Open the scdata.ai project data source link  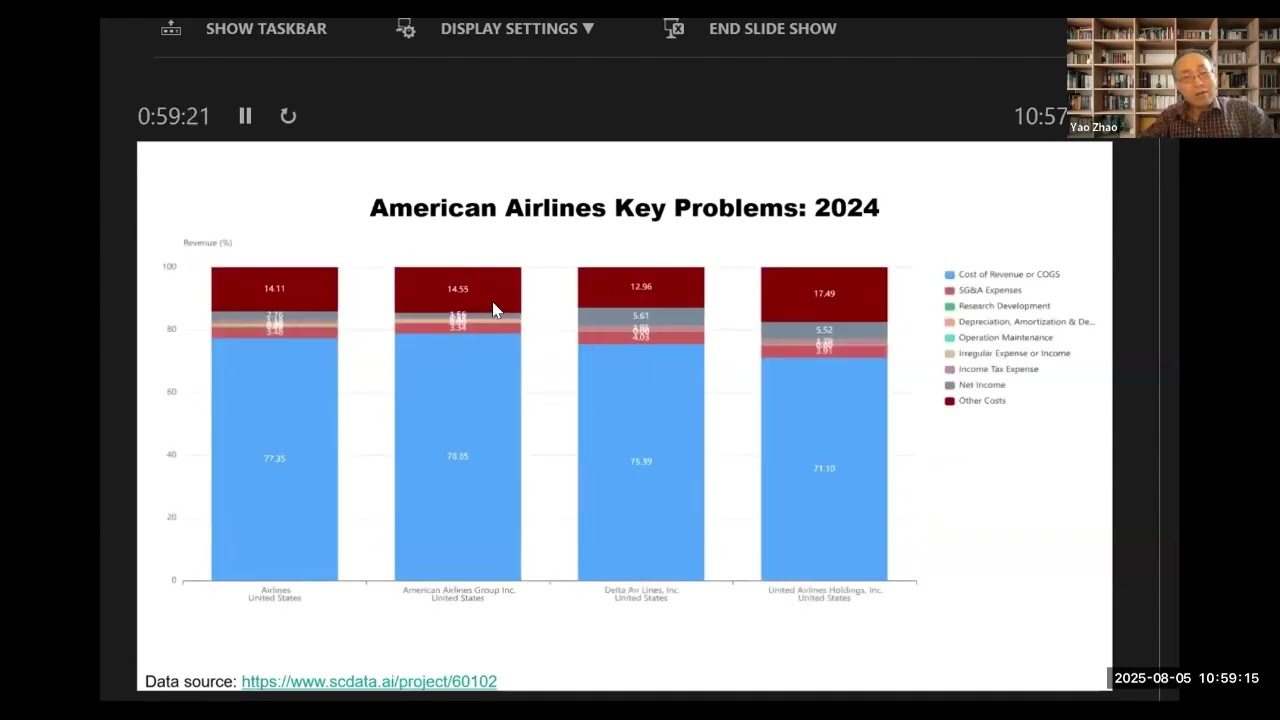[369, 681]
